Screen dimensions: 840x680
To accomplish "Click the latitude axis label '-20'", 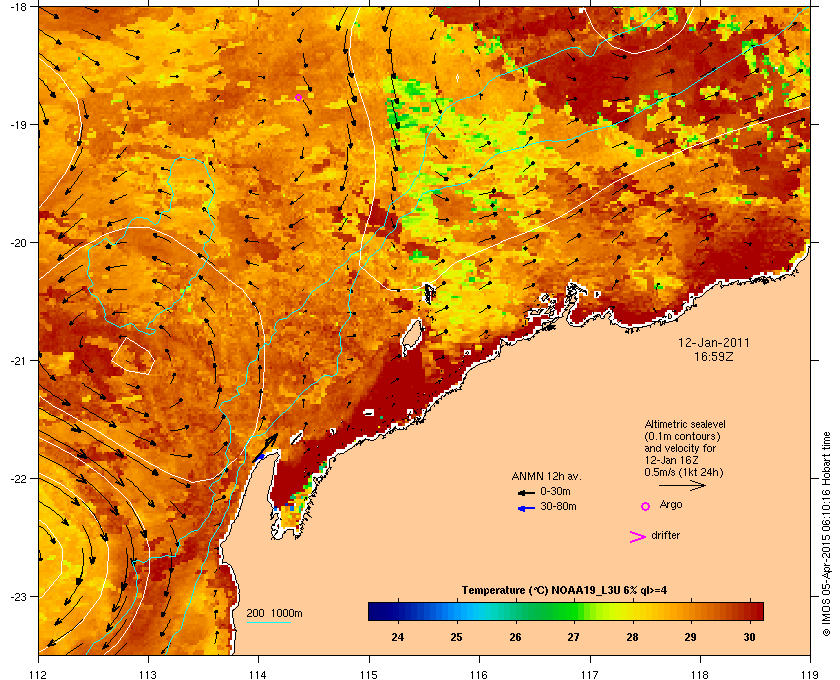I will [18, 243].
